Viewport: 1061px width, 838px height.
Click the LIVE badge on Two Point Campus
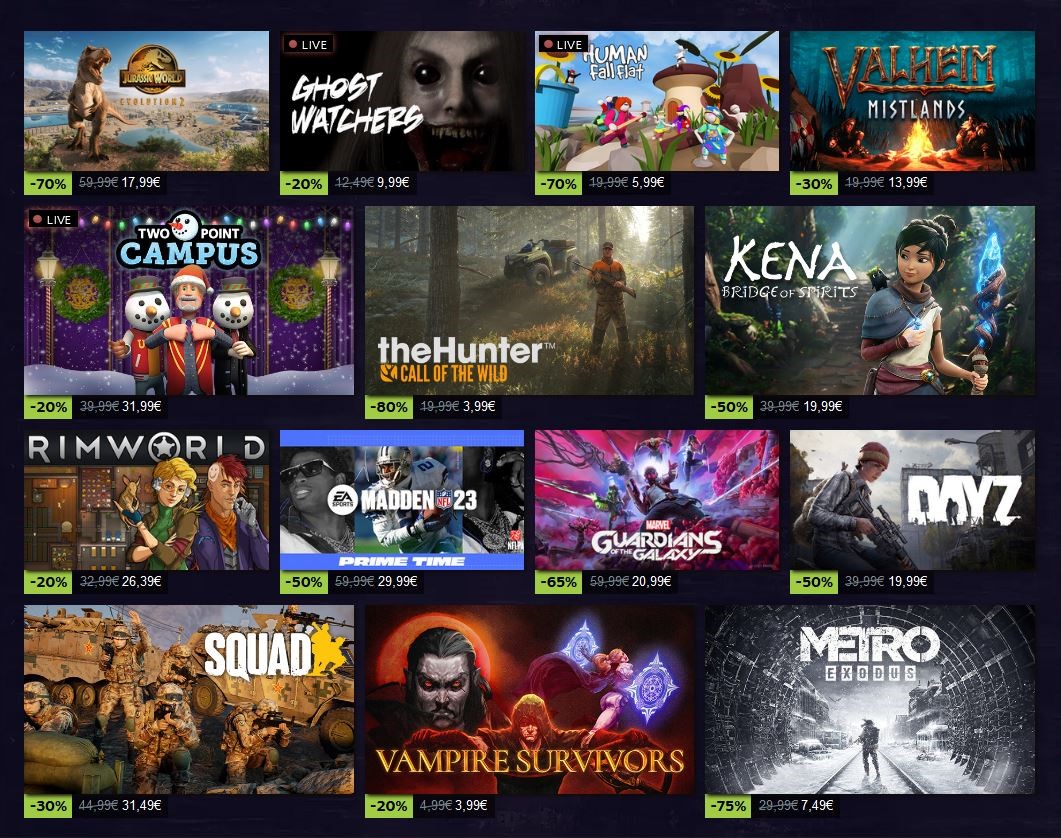(x=53, y=219)
